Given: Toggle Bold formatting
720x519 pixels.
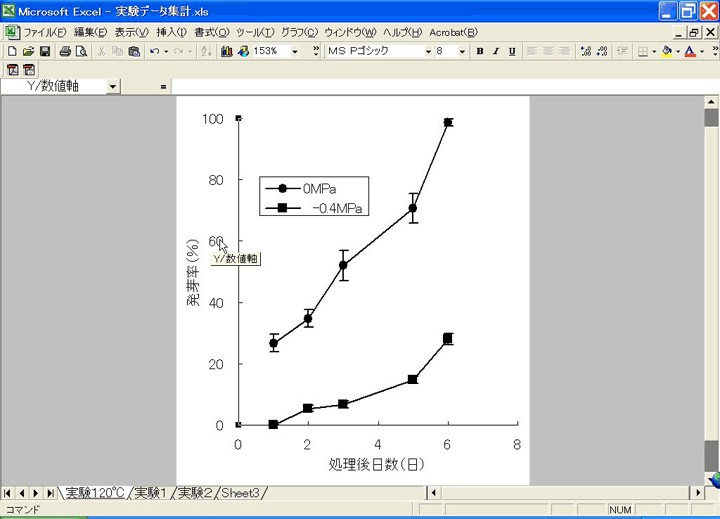Looking at the screenshot, I should pyautogui.click(x=480, y=51).
